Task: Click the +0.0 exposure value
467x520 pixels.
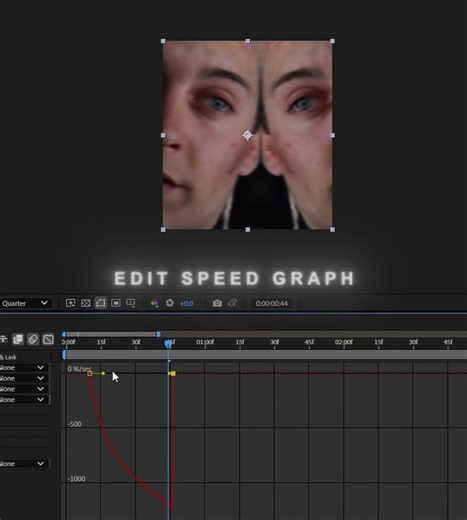Action: 186,303
